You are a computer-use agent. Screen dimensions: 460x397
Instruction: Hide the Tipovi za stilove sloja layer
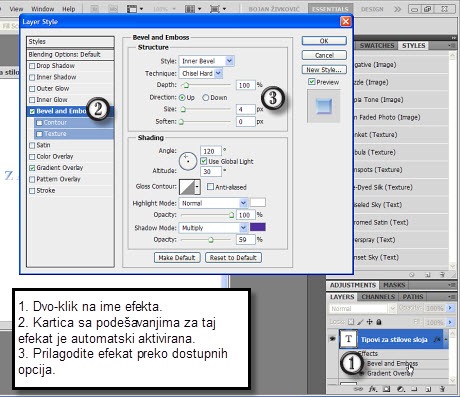pyautogui.click(x=332, y=339)
